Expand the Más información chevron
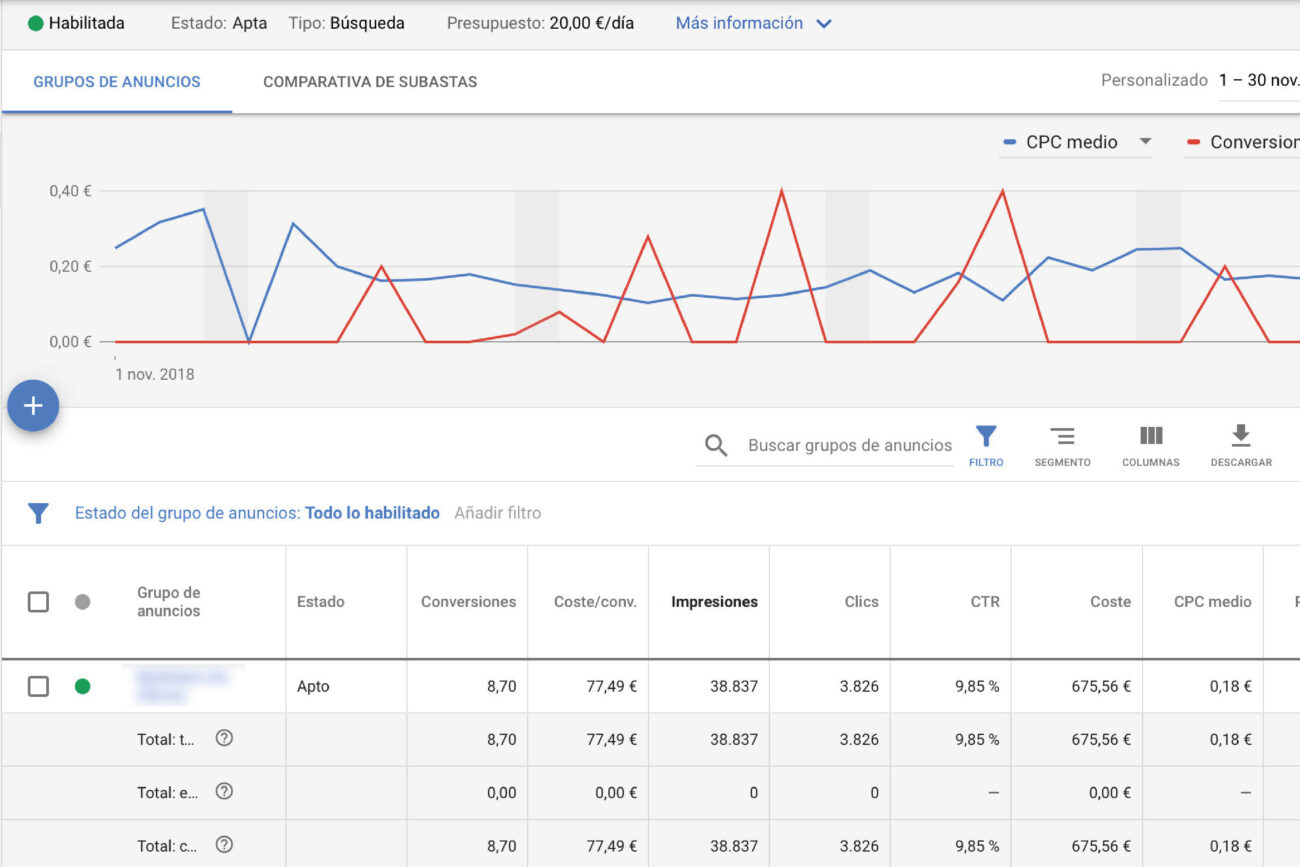The width and height of the screenshot is (1300, 867). tap(822, 23)
